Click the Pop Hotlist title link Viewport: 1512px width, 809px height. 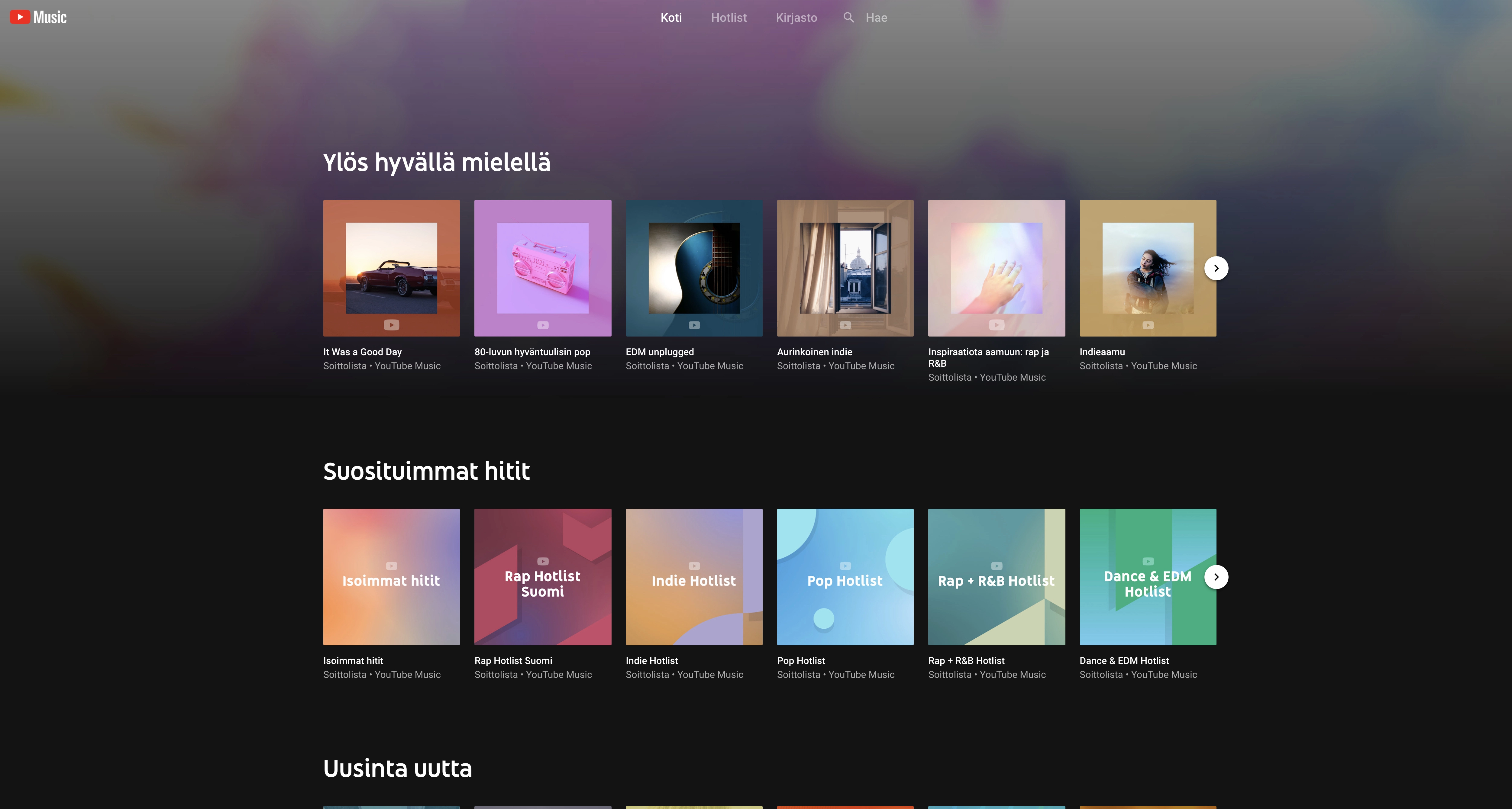[801, 661]
